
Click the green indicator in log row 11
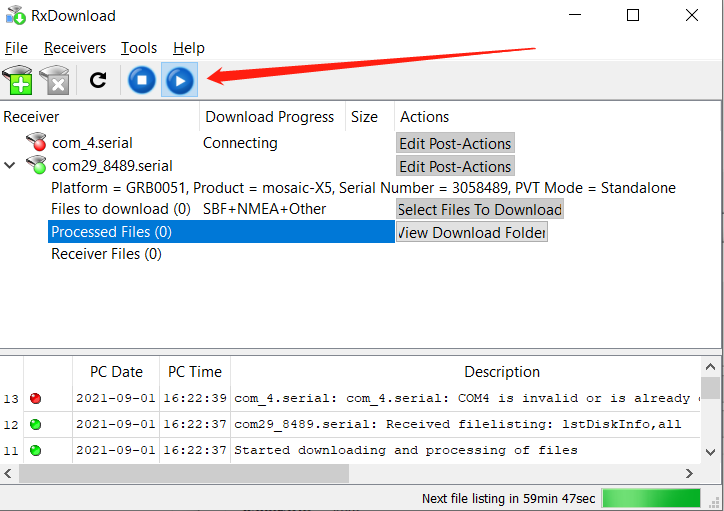point(36,450)
